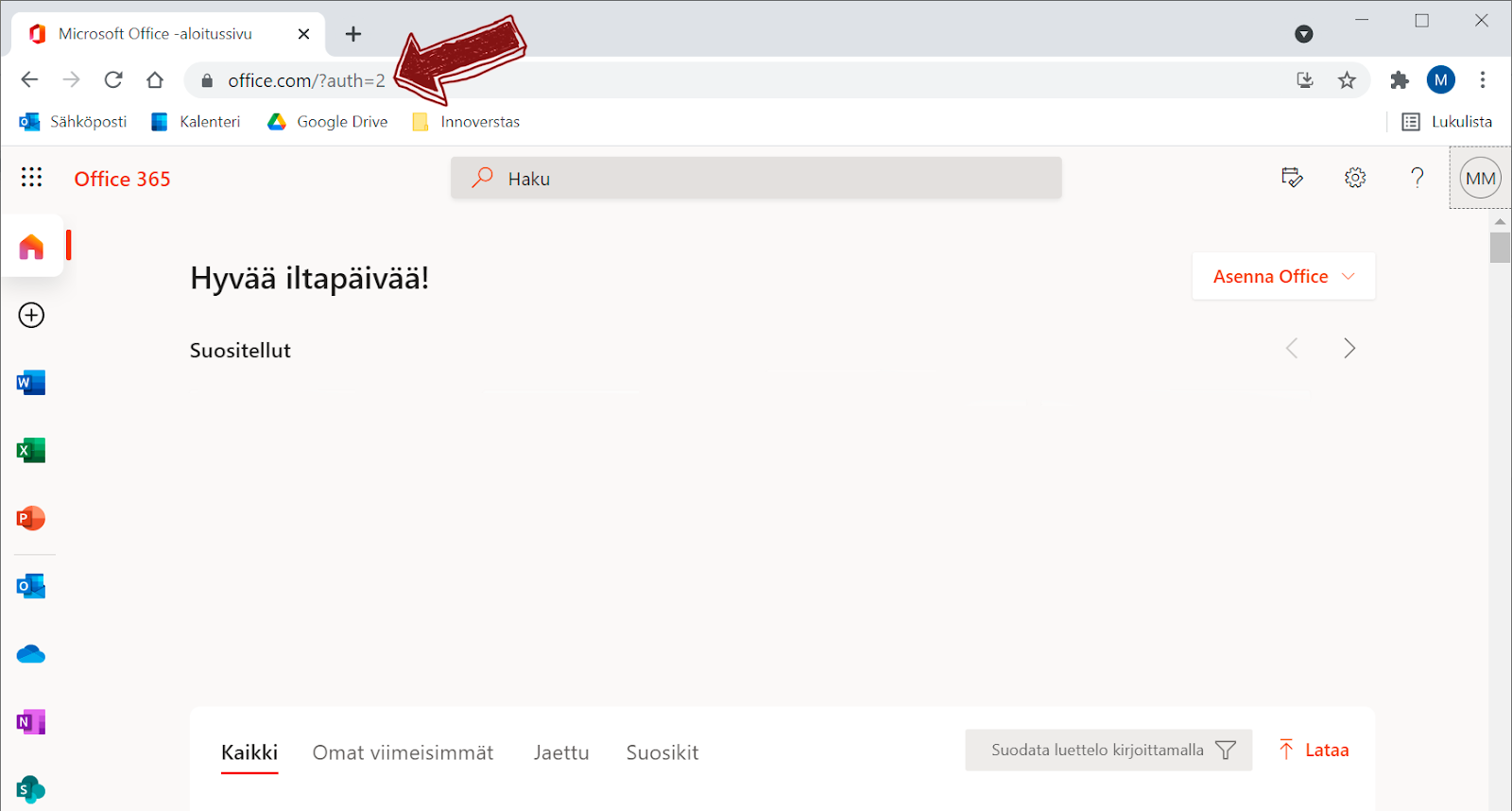Click the Hyvää iltapäivää! greeting
The width and height of the screenshot is (1512, 811).
point(309,278)
